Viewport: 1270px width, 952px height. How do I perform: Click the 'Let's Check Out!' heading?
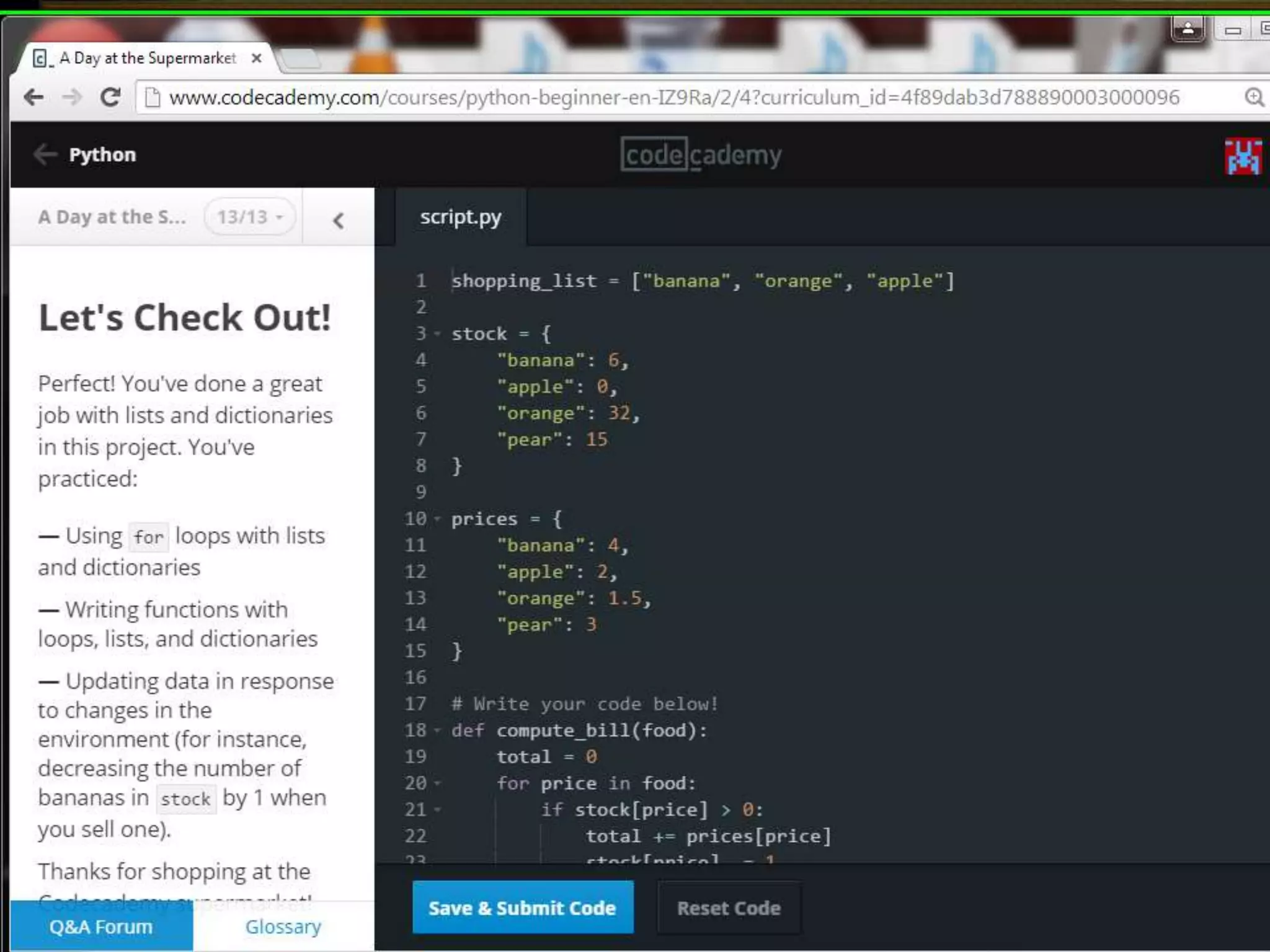pyautogui.click(x=185, y=318)
